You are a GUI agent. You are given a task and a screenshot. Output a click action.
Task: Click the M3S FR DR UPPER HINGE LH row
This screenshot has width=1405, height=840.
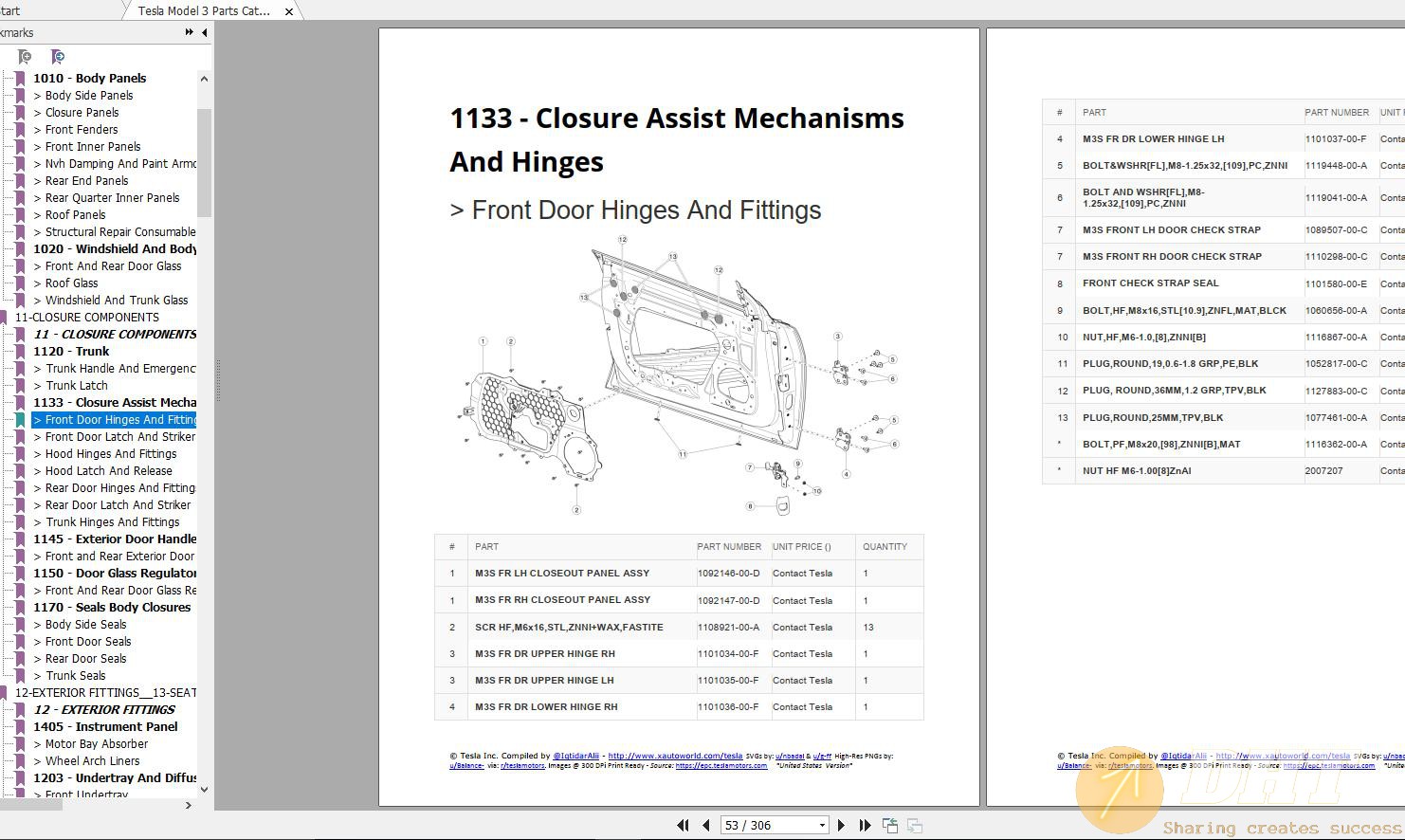[679, 681]
